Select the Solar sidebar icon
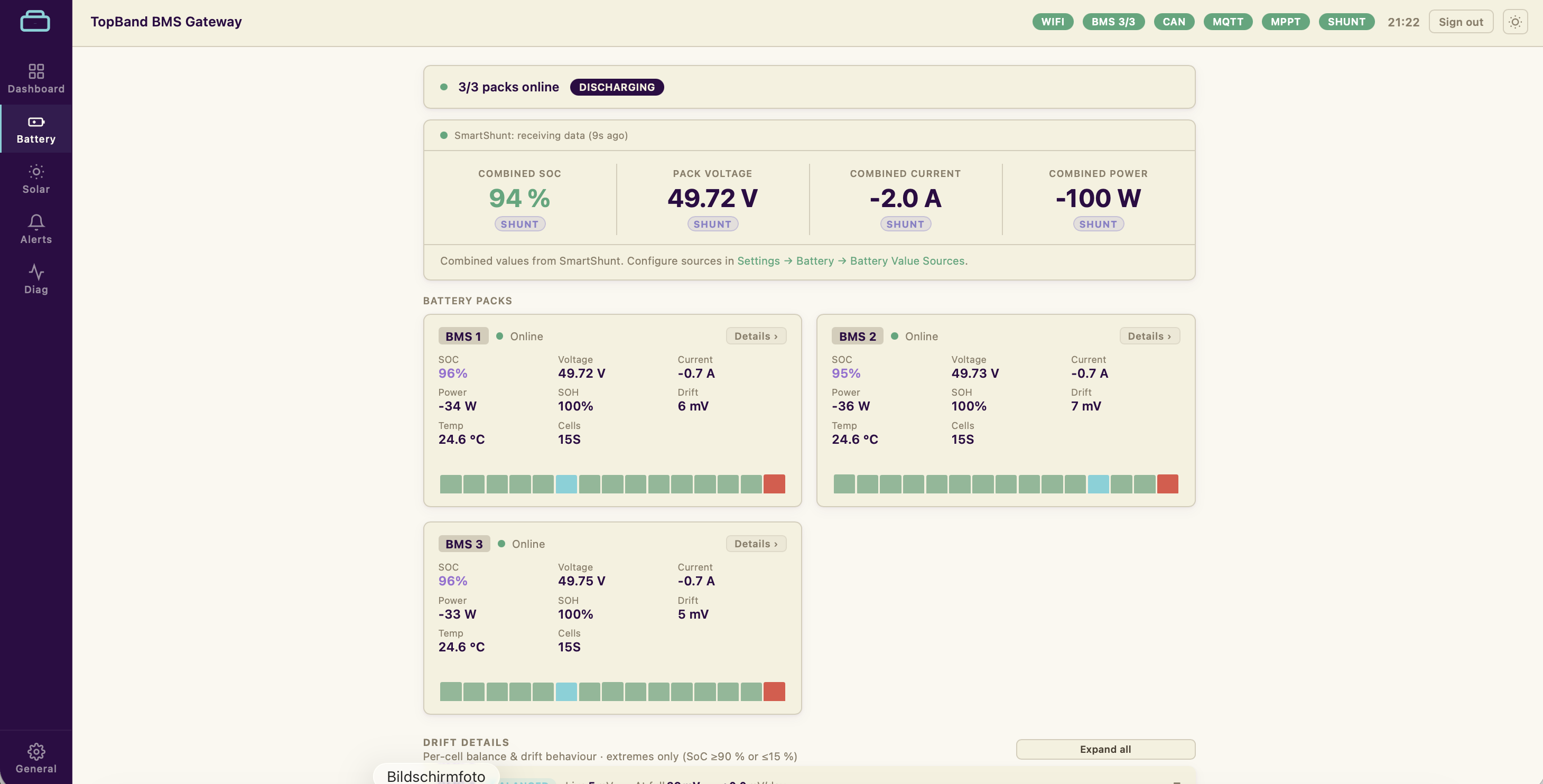 coord(36,172)
